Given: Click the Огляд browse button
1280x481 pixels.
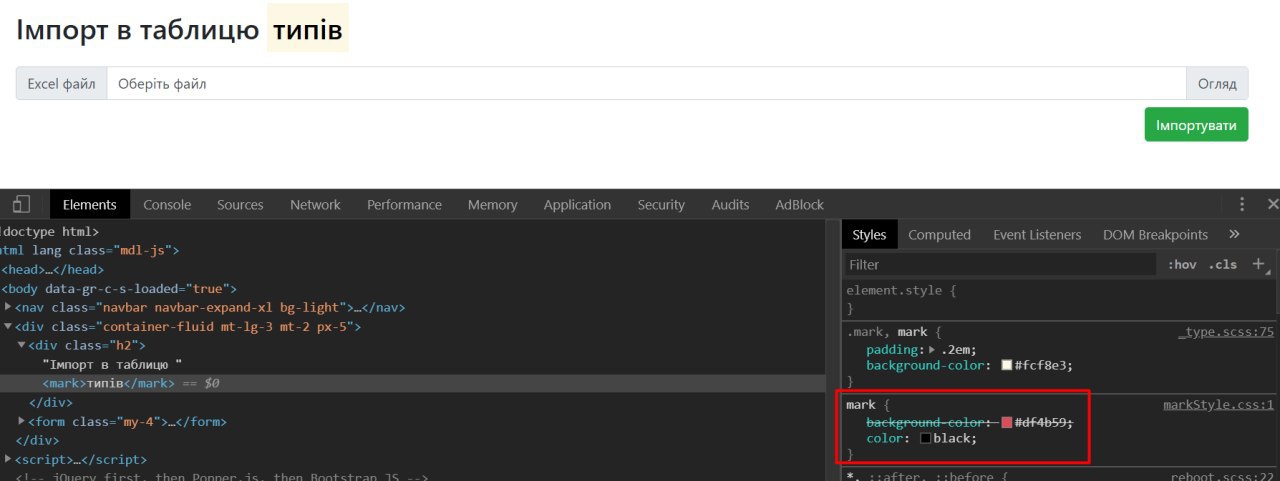Looking at the screenshot, I should pos(1217,84).
